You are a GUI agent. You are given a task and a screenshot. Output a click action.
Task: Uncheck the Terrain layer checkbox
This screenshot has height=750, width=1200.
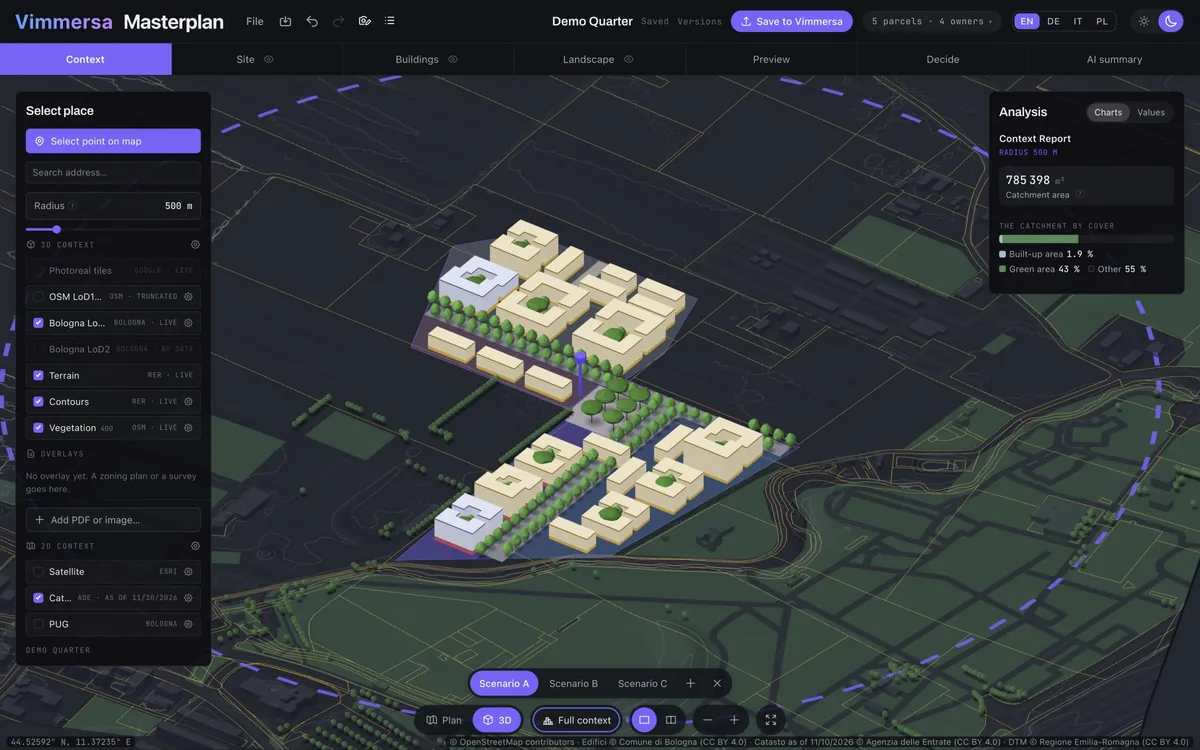click(x=38, y=375)
